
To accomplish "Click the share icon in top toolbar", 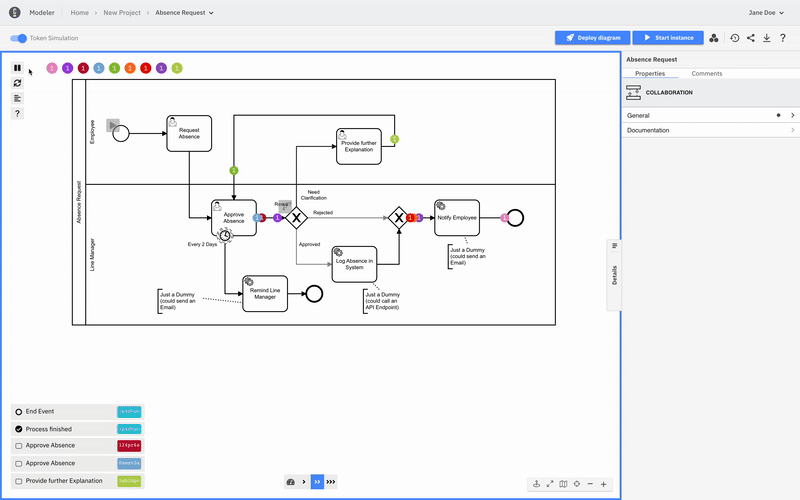I will pyautogui.click(x=751, y=38).
